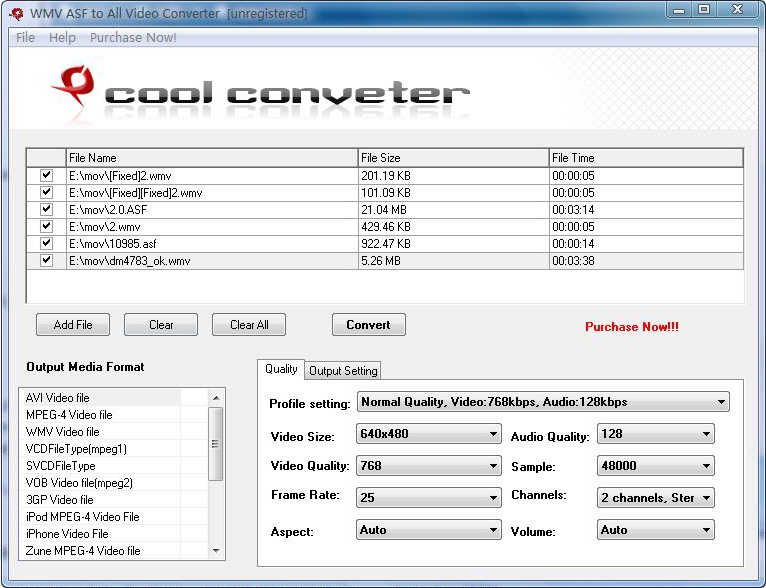Click file size 922.47 KB
The height and width of the screenshot is (588, 766).
point(386,244)
